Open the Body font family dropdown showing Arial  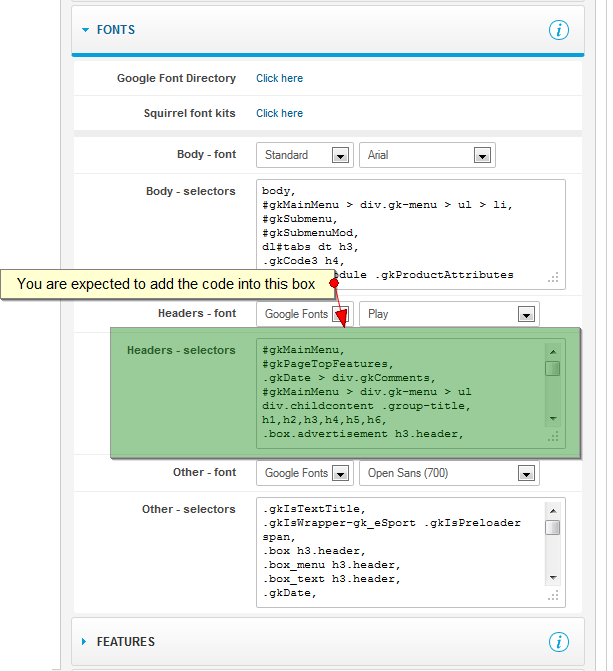(x=427, y=155)
